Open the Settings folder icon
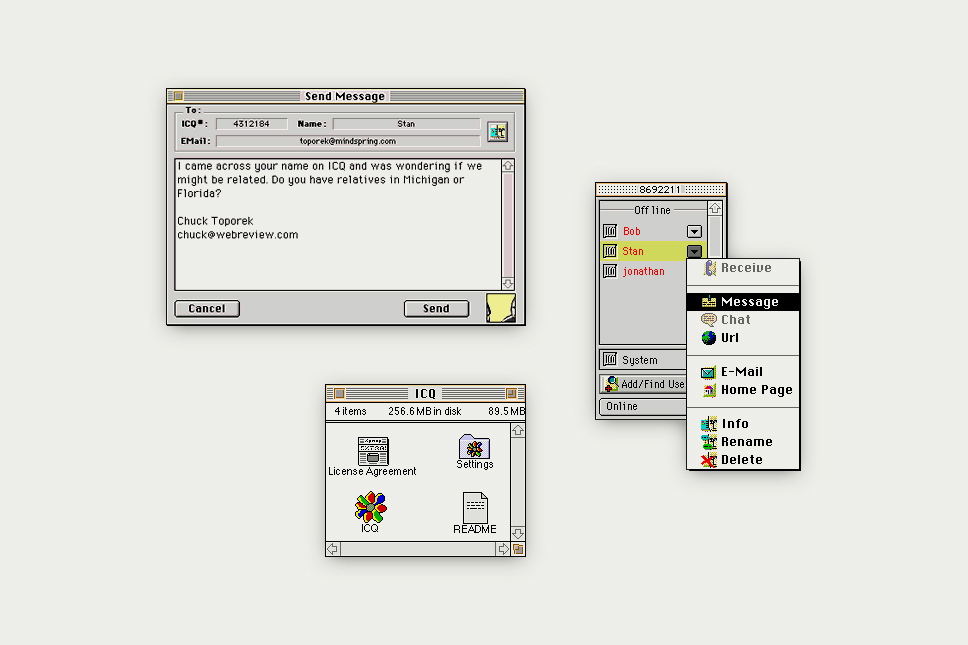The width and height of the screenshot is (968, 645). pyautogui.click(x=474, y=446)
